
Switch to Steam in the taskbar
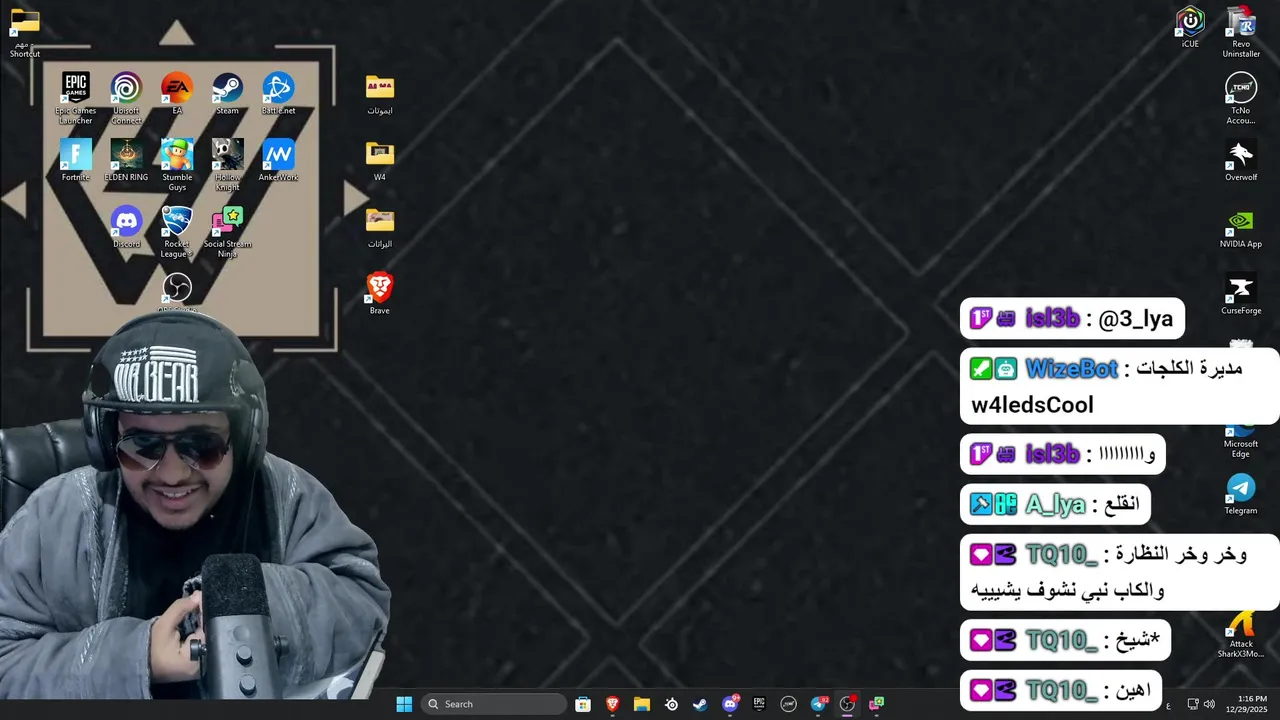700,704
